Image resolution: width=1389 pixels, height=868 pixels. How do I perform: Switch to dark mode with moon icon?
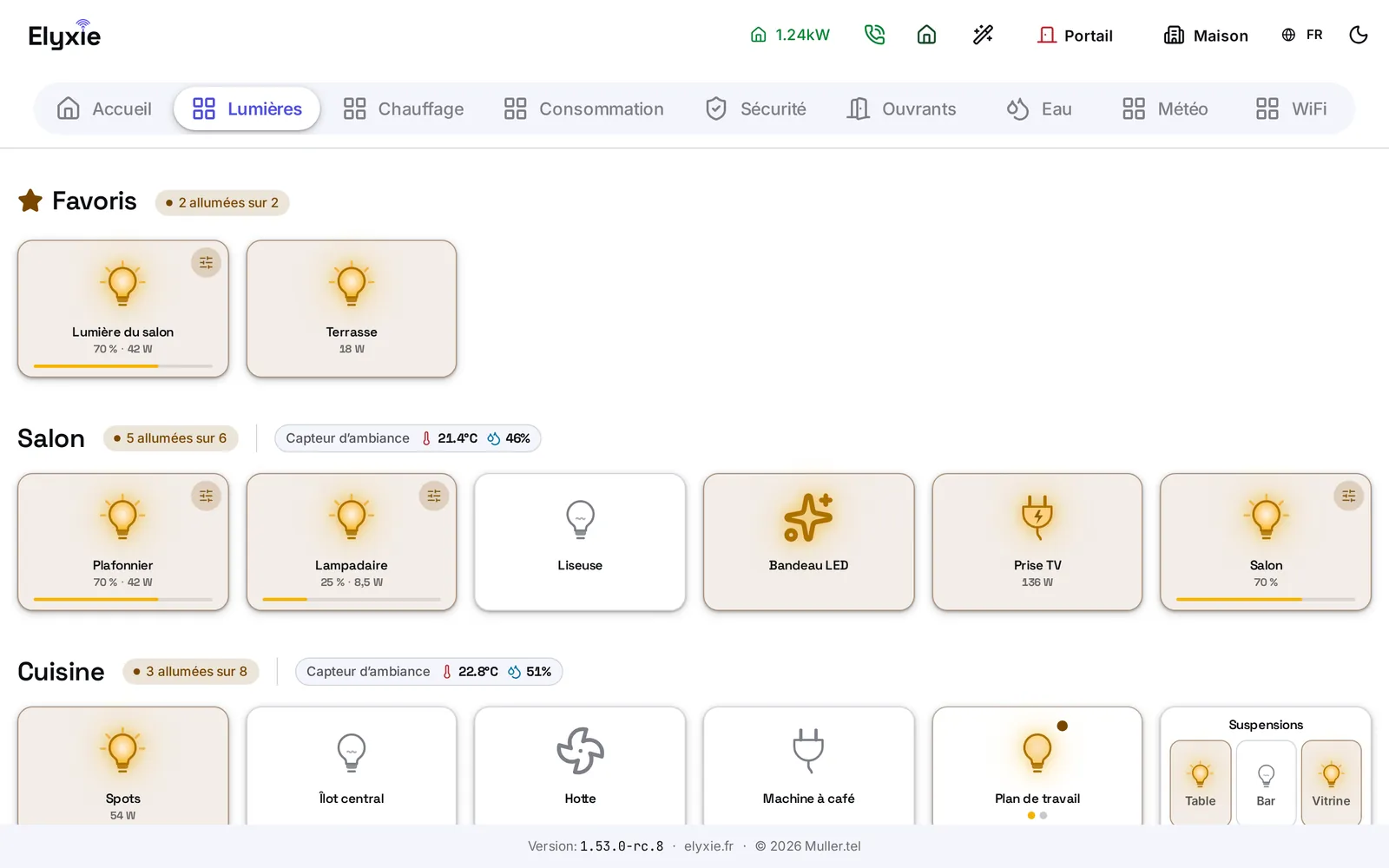(x=1359, y=35)
